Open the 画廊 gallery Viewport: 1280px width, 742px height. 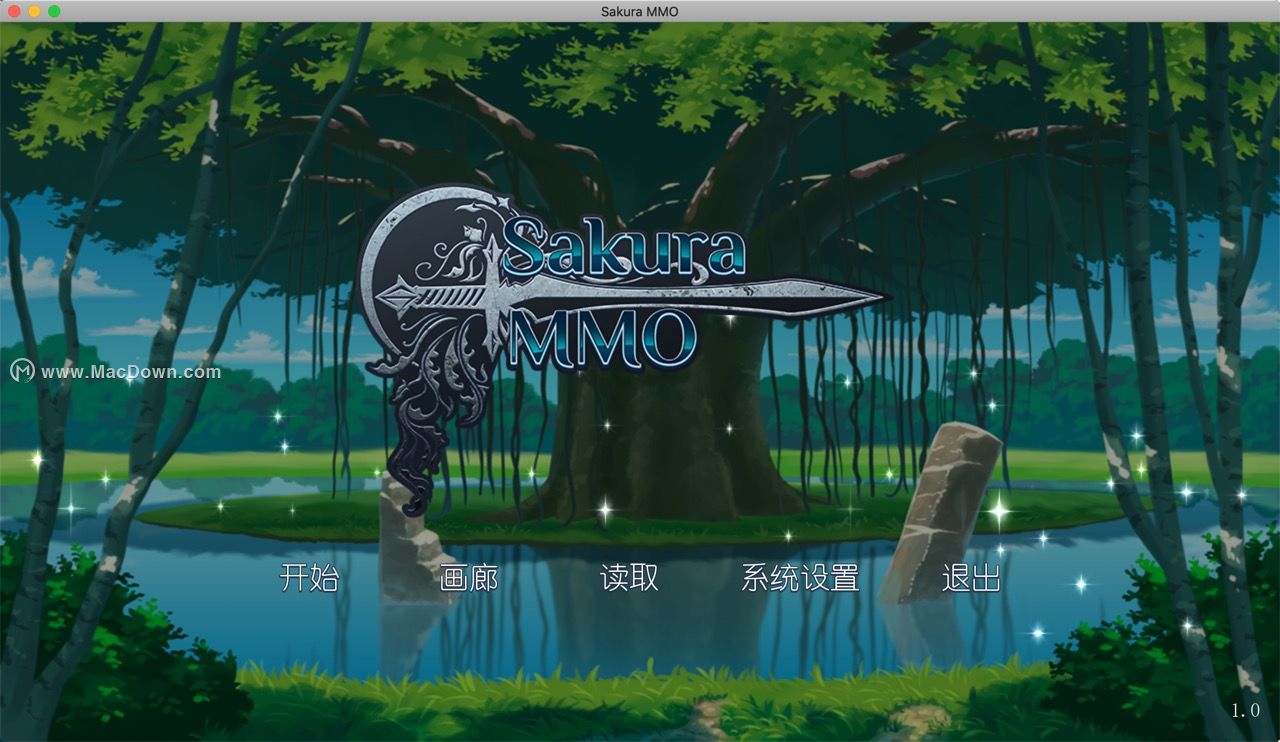click(x=469, y=578)
